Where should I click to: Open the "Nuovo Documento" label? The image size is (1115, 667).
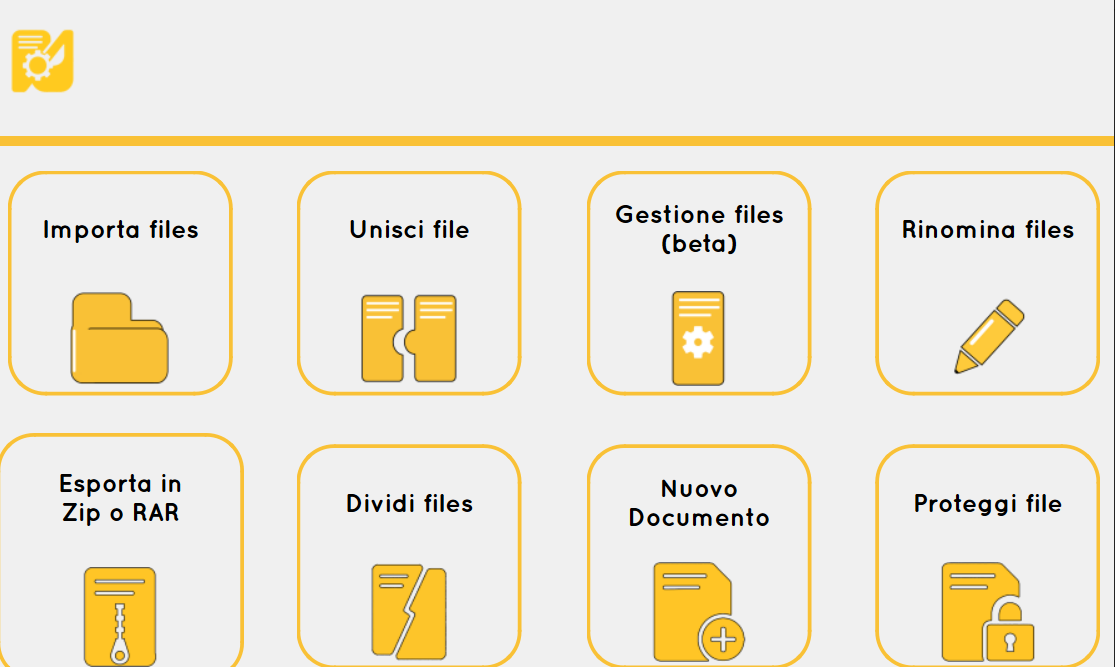[x=699, y=503]
